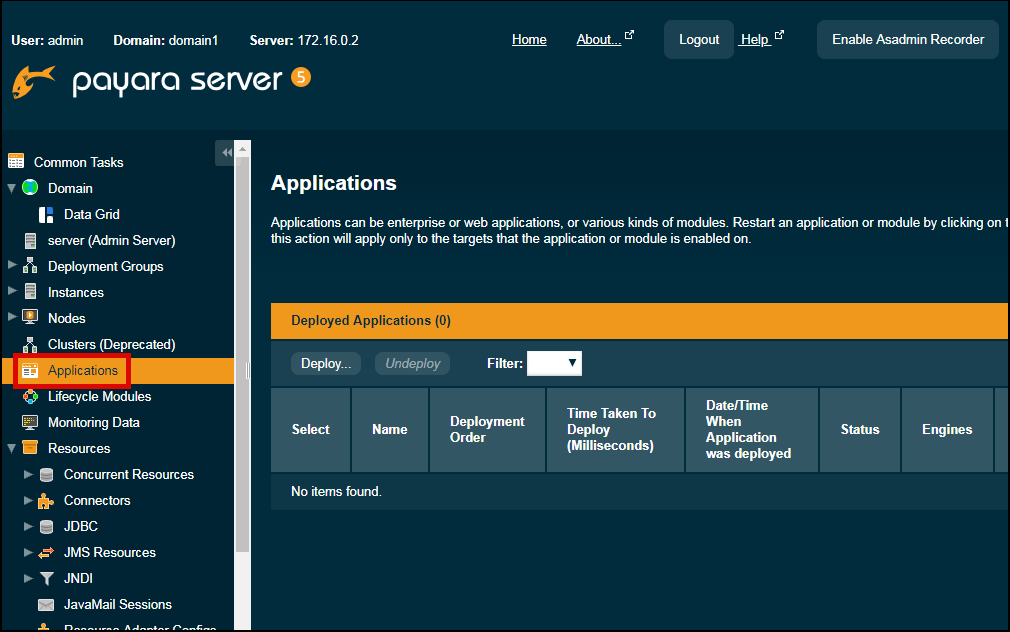The width and height of the screenshot is (1010, 632).
Task: Open the Home link in header
Action: click(529, 40)
